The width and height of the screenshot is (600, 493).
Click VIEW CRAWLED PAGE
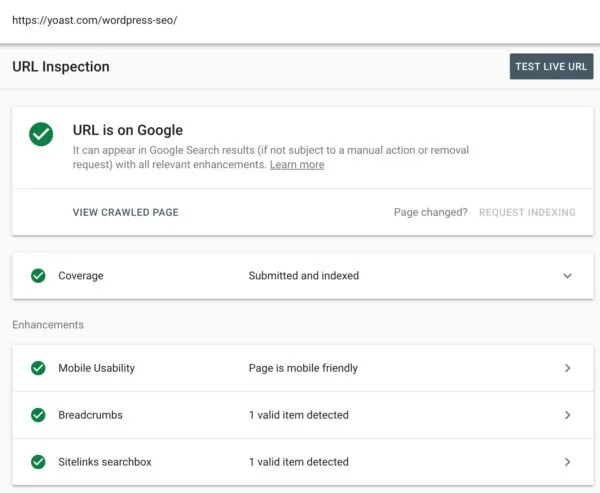[x=126, y=212]
